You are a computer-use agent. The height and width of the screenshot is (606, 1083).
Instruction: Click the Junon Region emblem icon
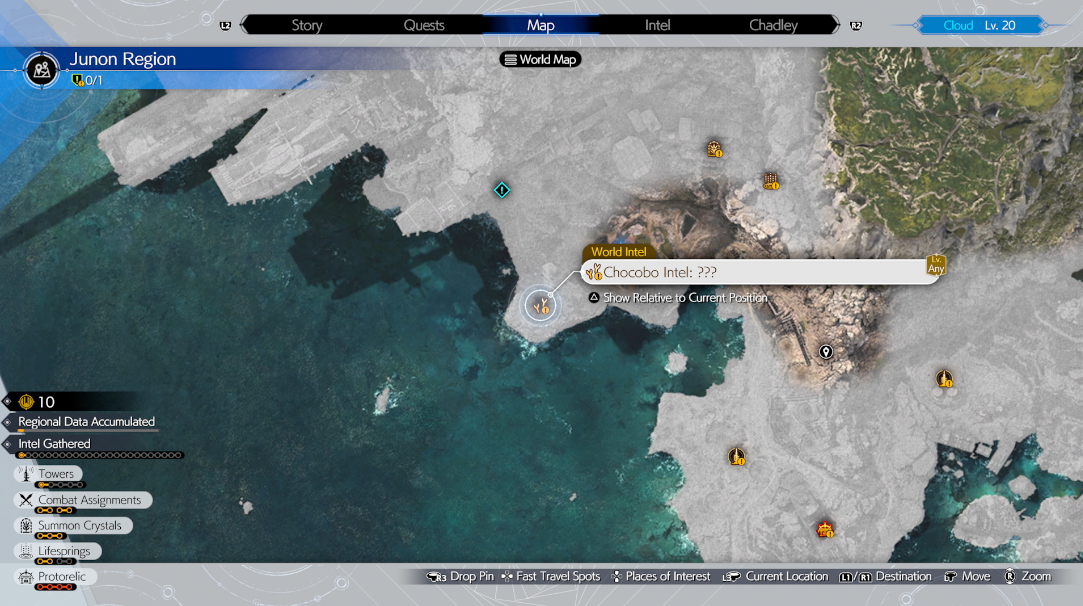pos(41,69)
